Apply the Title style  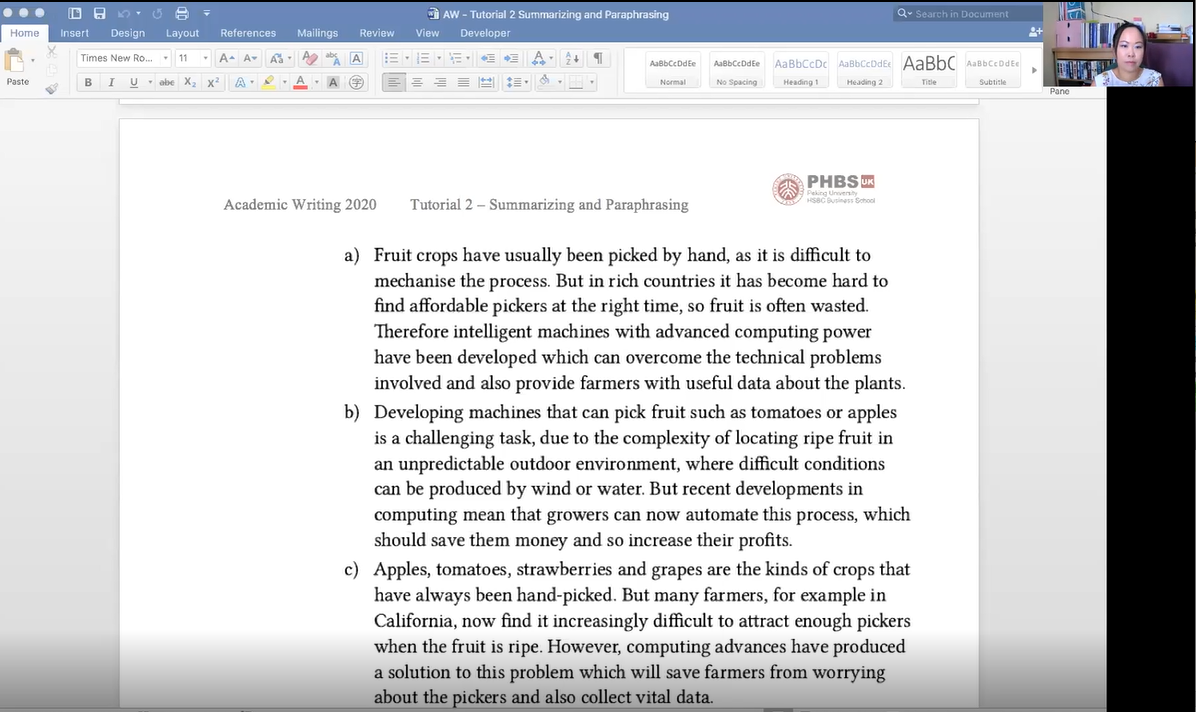(x=929, y=70)
